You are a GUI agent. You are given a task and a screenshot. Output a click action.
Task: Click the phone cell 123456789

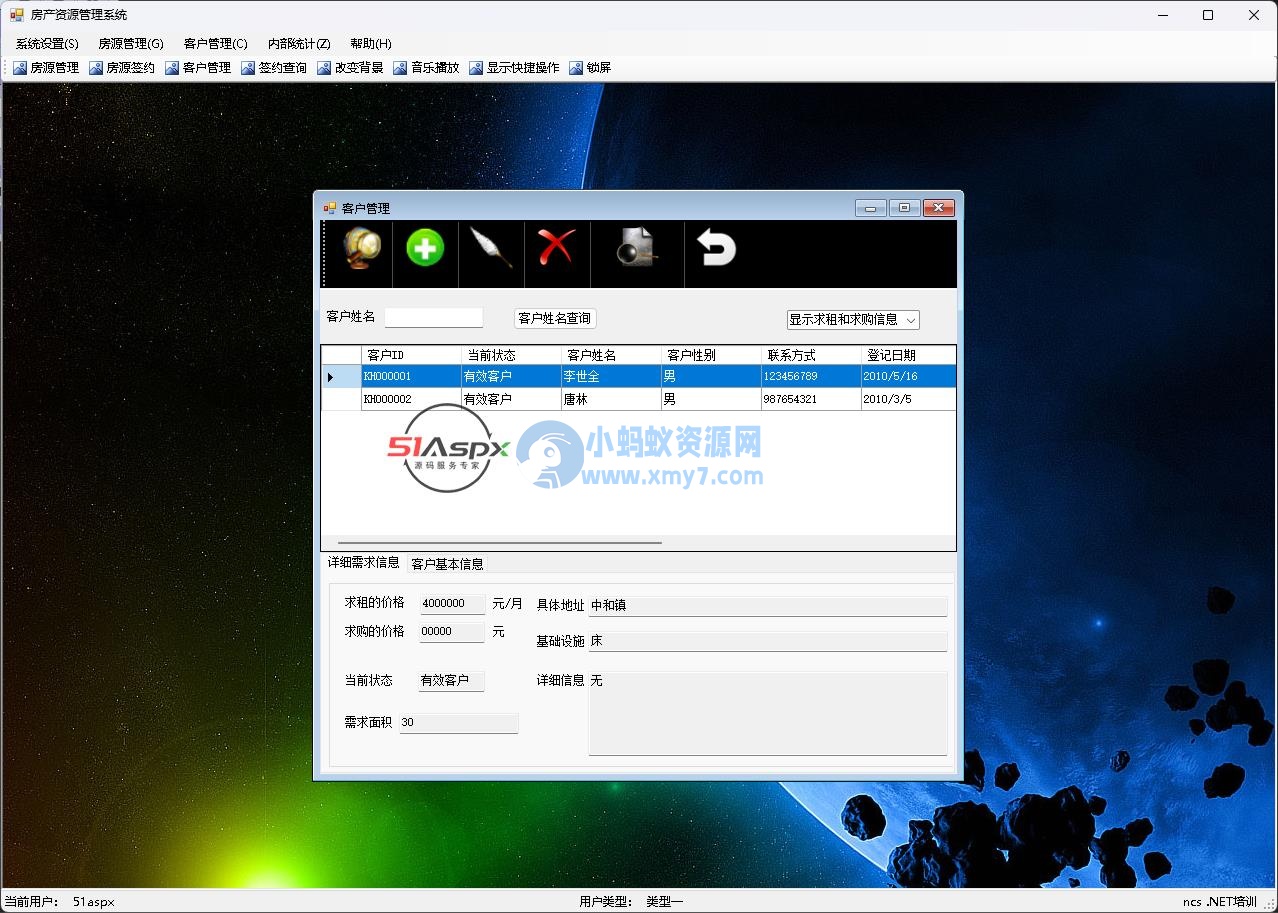pyautogui.click(x=811, y=377)
